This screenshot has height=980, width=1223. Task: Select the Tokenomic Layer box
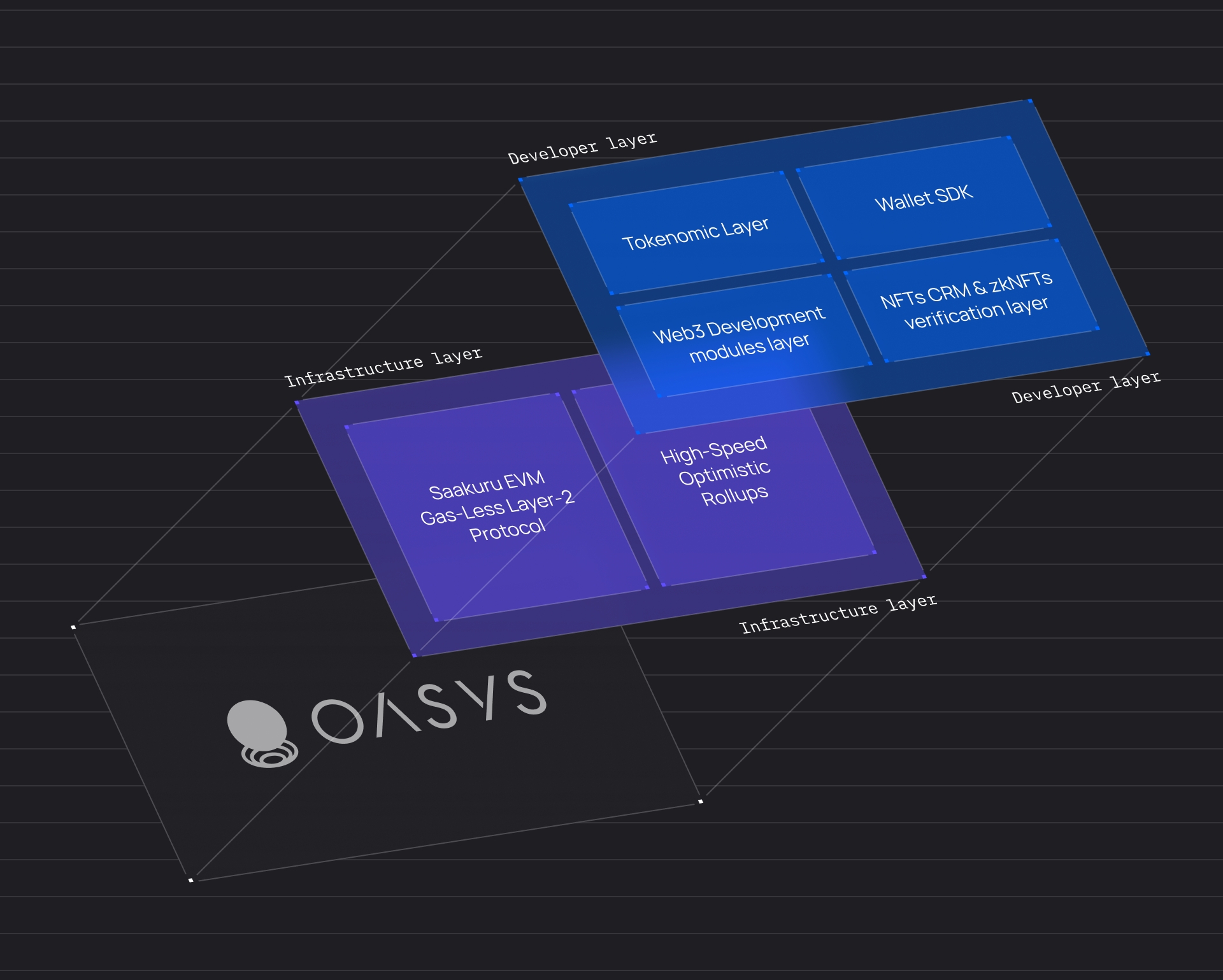[x=696, y=233]
